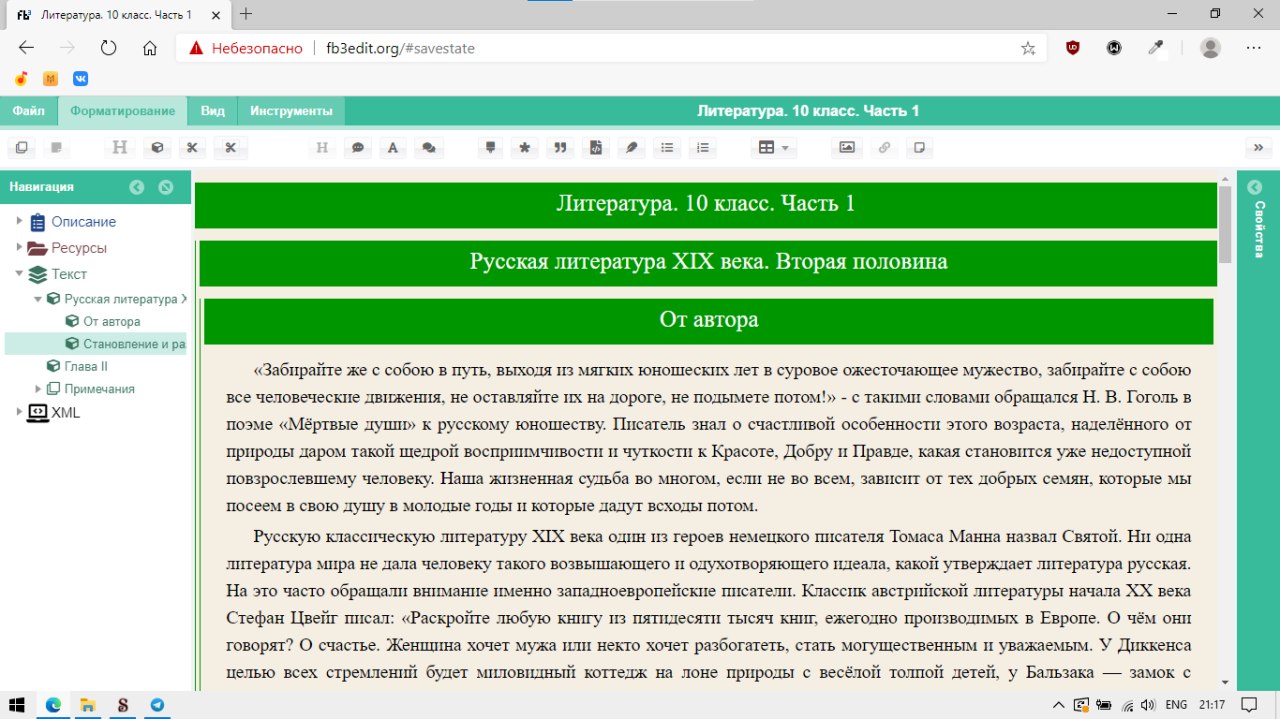Click the ENG language indicator

click(1176, 704)
